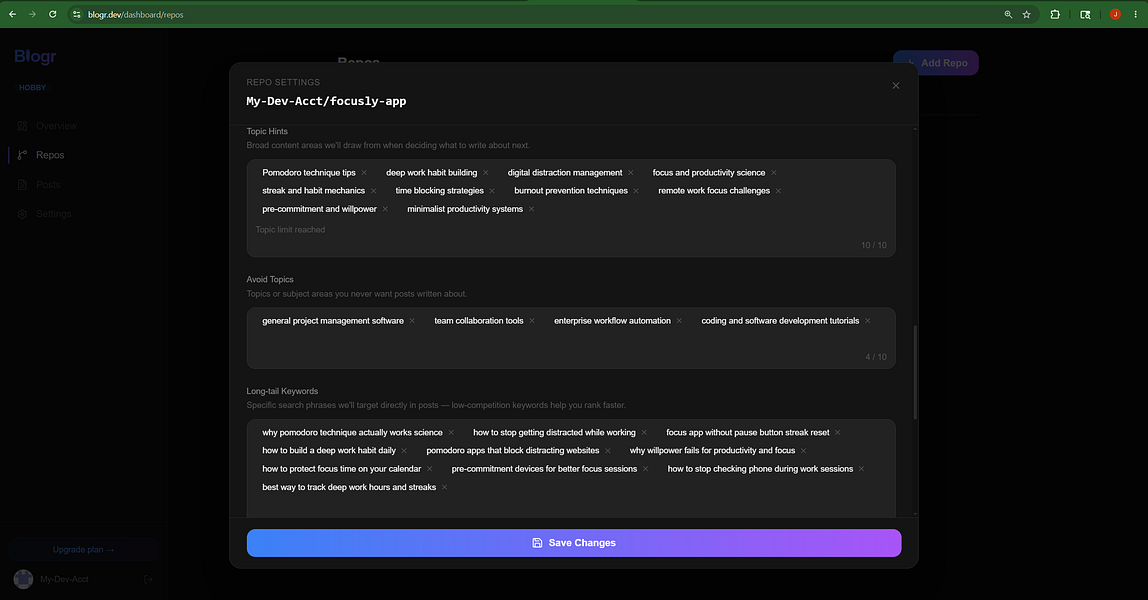Viewport: 1148px width, 600px height.
Task: Remove 'streak and habit mechanics' tag
Action: click(373, 191)
